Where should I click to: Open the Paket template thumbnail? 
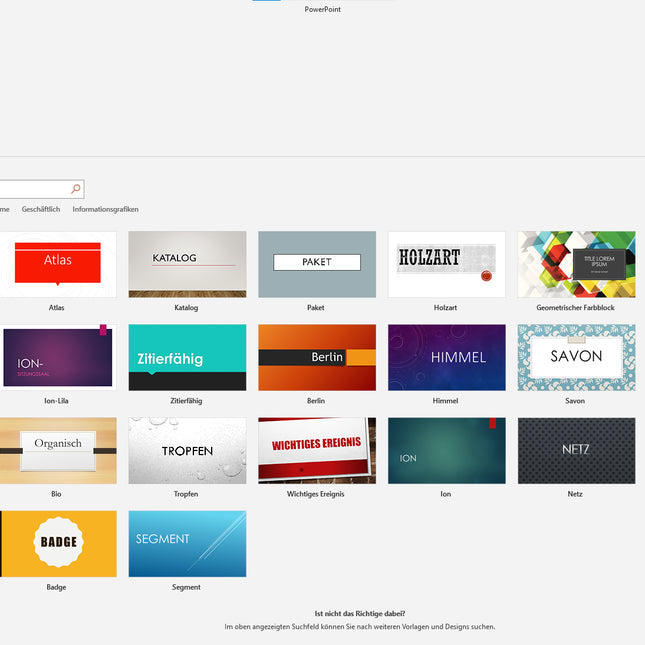click(x=317, y=264)
